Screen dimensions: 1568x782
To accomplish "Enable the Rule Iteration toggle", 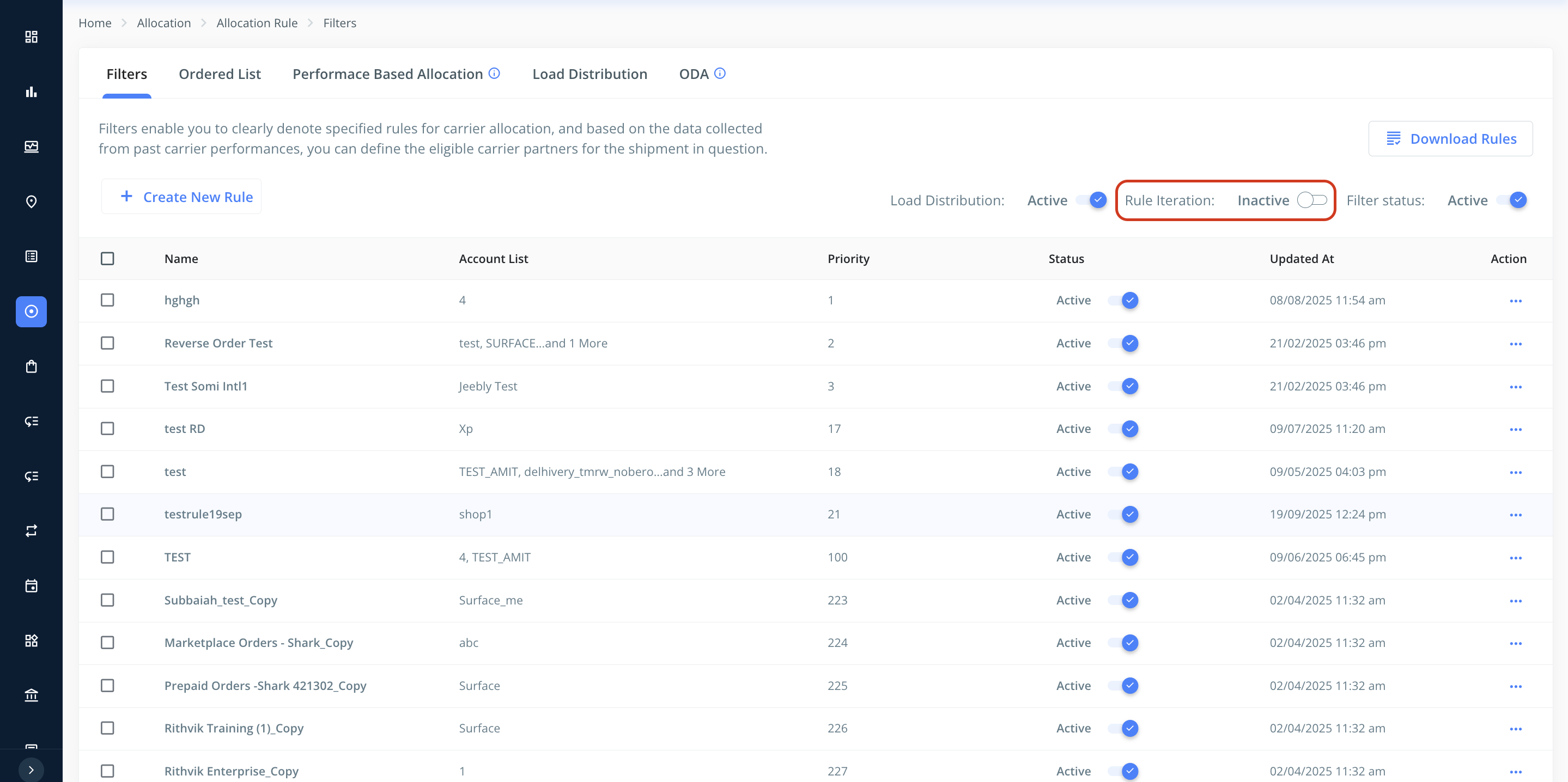I will click(1311, 200).
